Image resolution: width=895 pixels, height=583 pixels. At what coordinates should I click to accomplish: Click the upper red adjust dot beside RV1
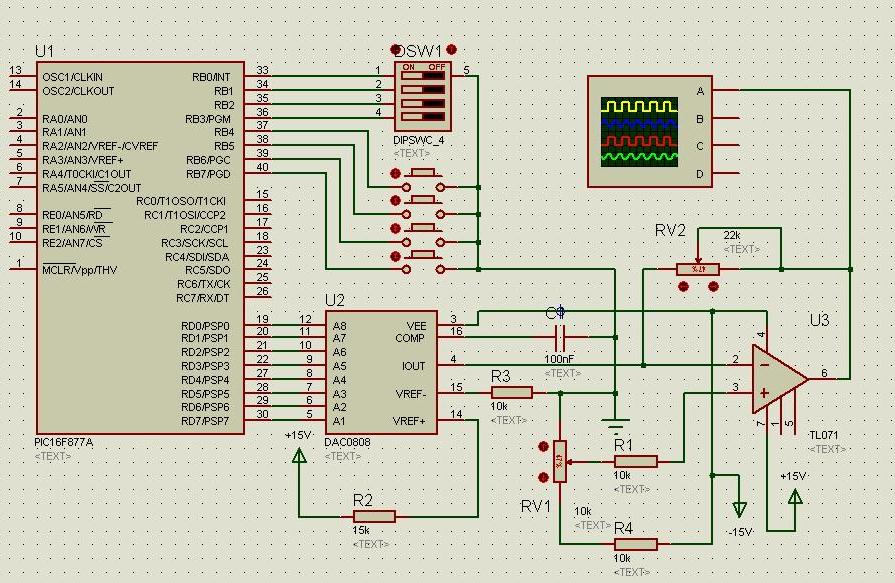(543, 447)
